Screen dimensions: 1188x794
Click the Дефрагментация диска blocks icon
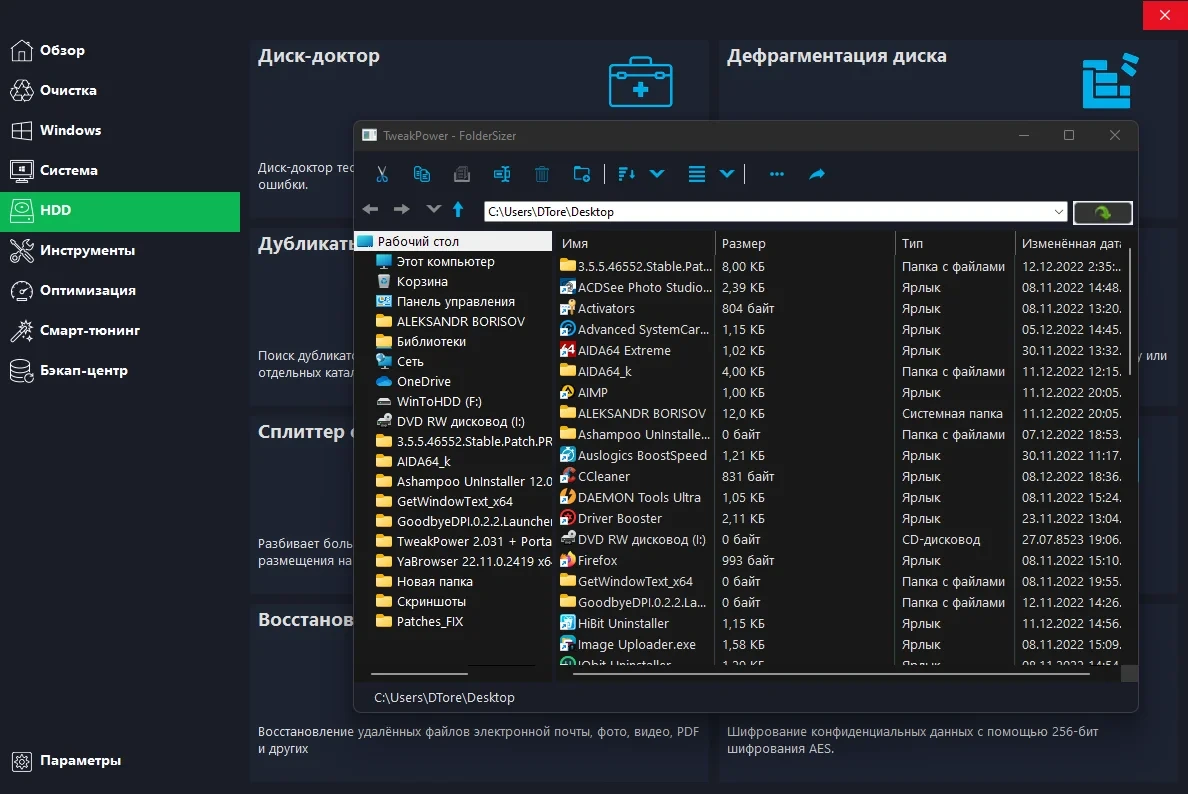tap(1110, 80)
